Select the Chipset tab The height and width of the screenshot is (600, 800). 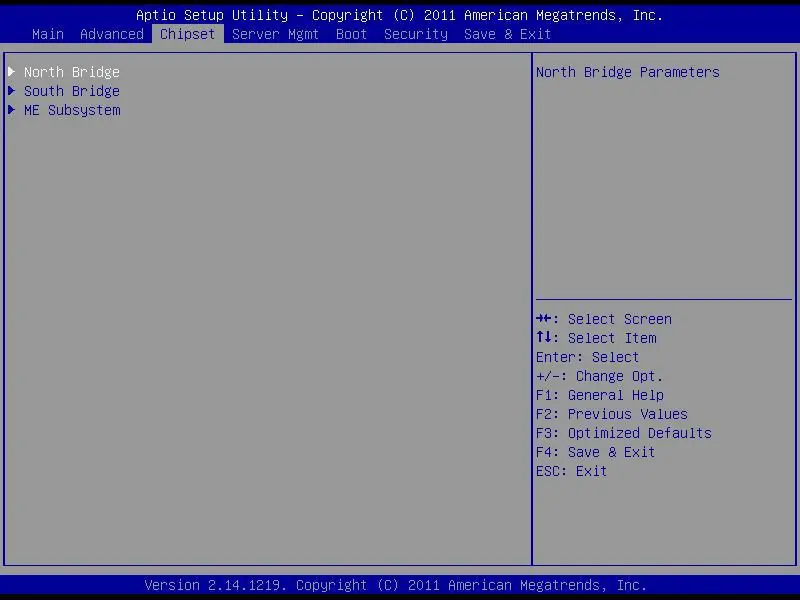(187, 34)
